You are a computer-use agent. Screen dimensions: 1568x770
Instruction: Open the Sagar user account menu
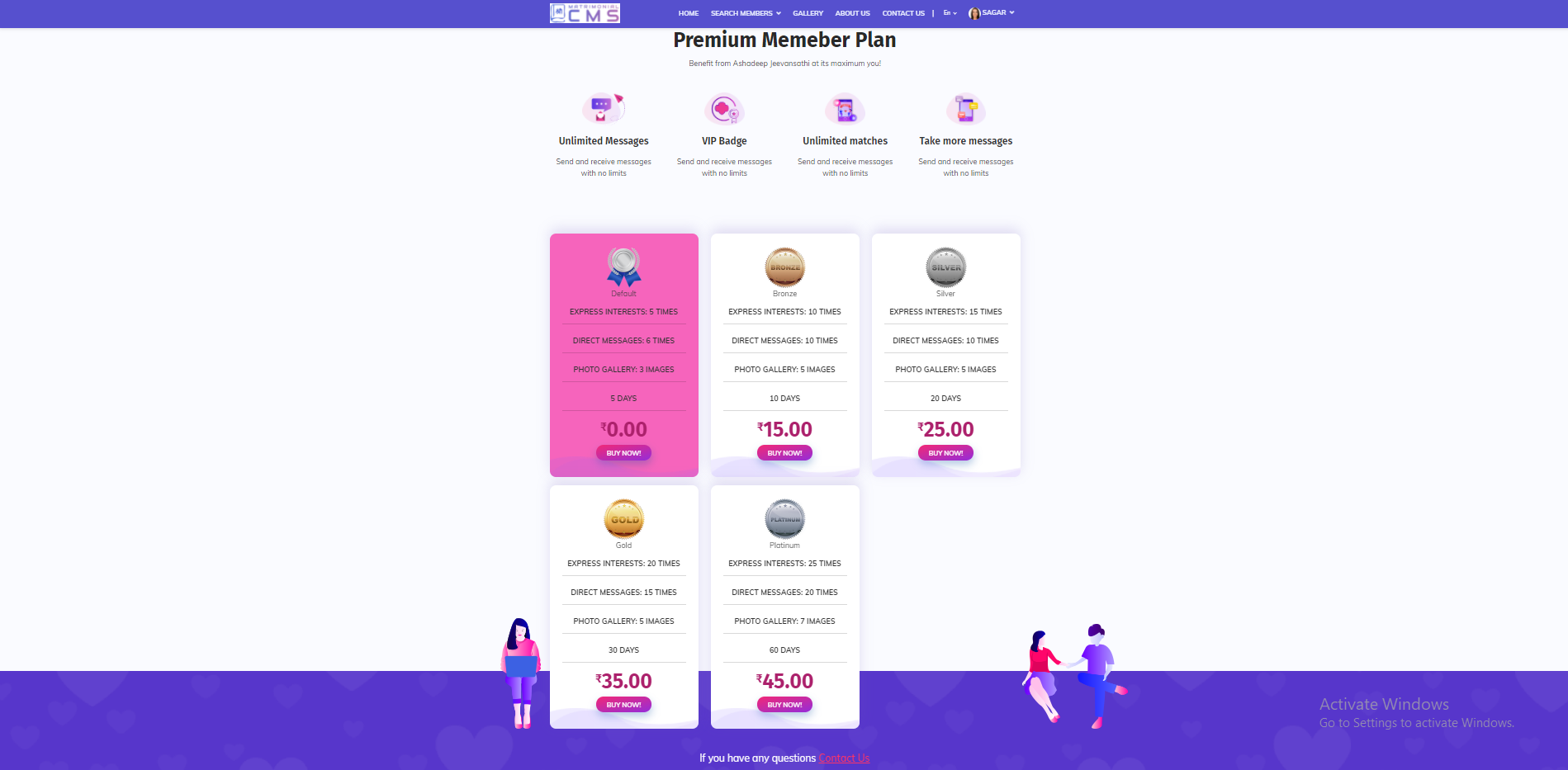pyautogui.click(x=992, y=13)
